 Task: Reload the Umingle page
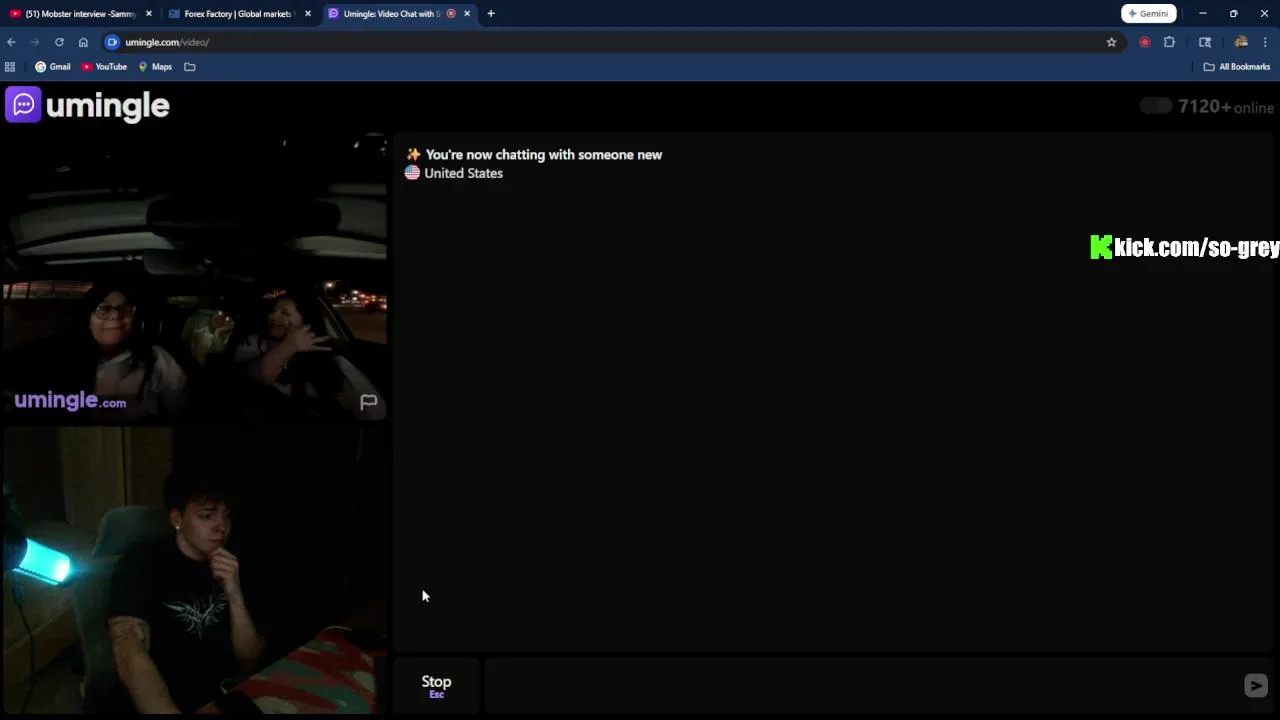point(59,42)
